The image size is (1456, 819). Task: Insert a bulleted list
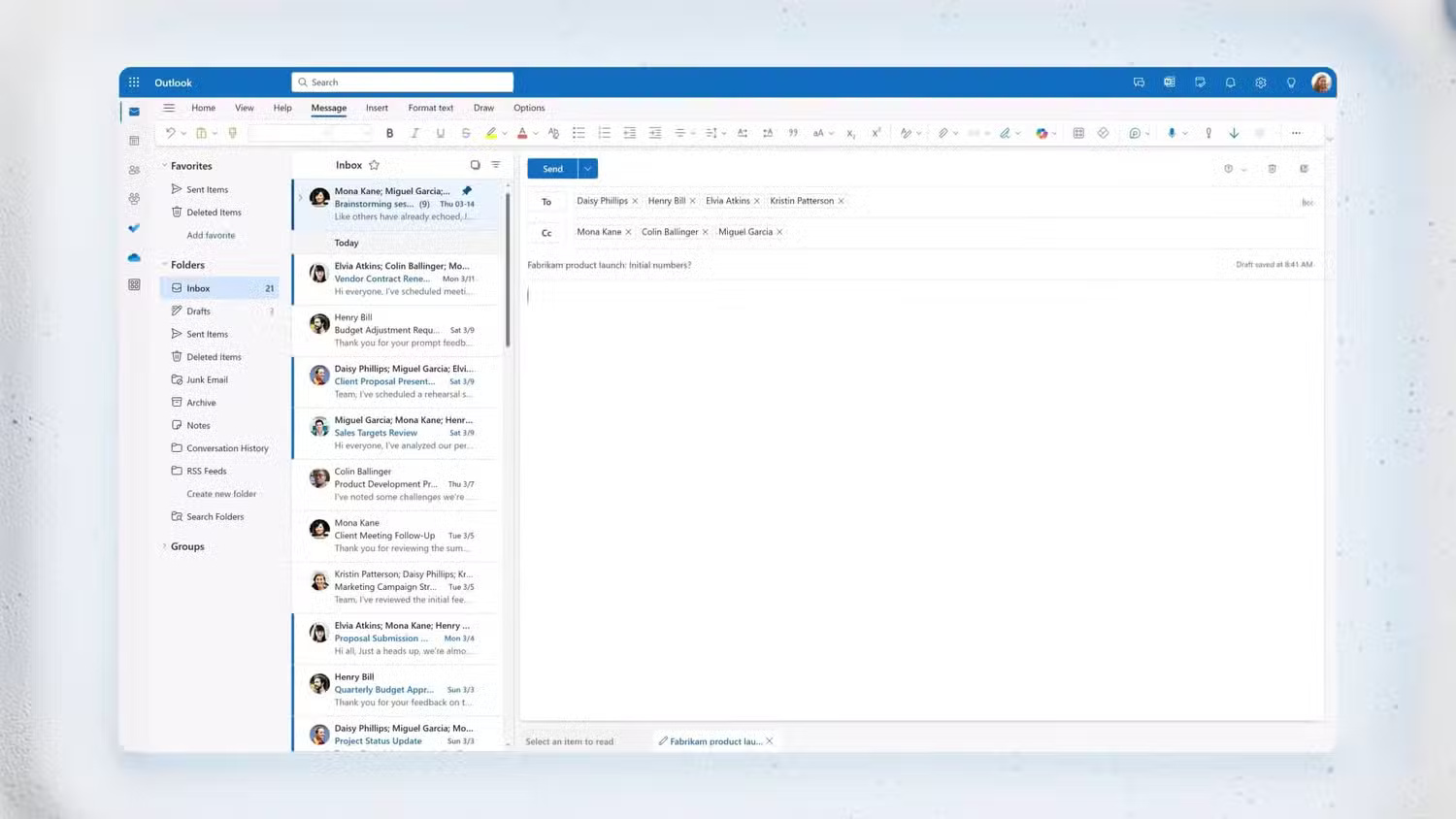click(x=579, y=133)
